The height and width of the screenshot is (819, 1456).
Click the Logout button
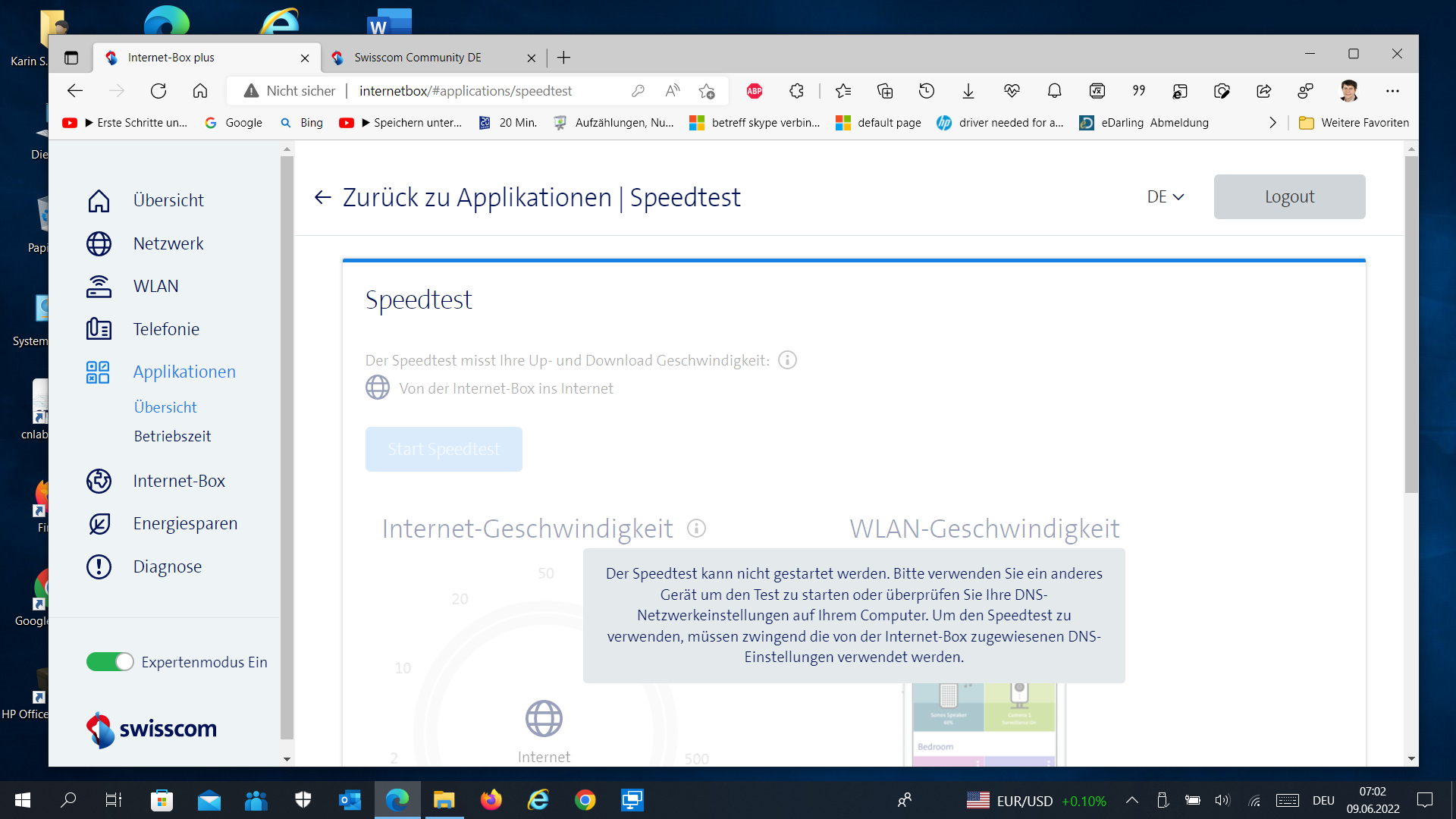click(1289, 196)
